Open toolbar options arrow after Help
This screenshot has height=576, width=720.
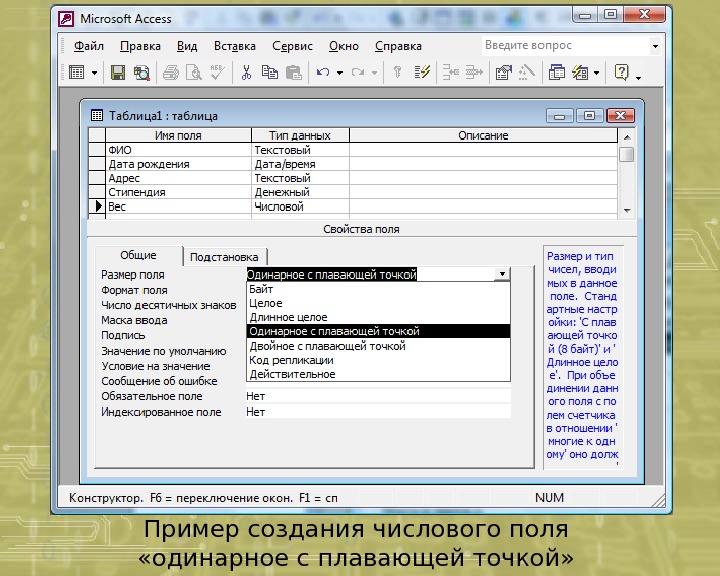click(x=638, y=77)
